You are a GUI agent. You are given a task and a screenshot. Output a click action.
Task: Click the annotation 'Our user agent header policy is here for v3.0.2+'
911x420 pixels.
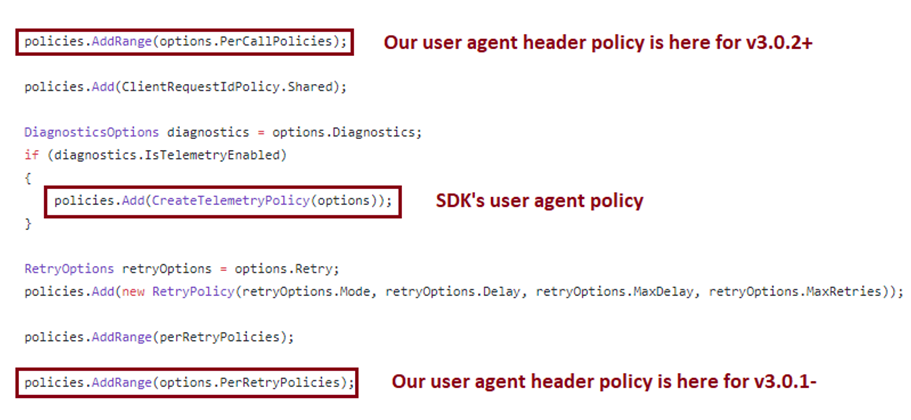click(598, 43)
